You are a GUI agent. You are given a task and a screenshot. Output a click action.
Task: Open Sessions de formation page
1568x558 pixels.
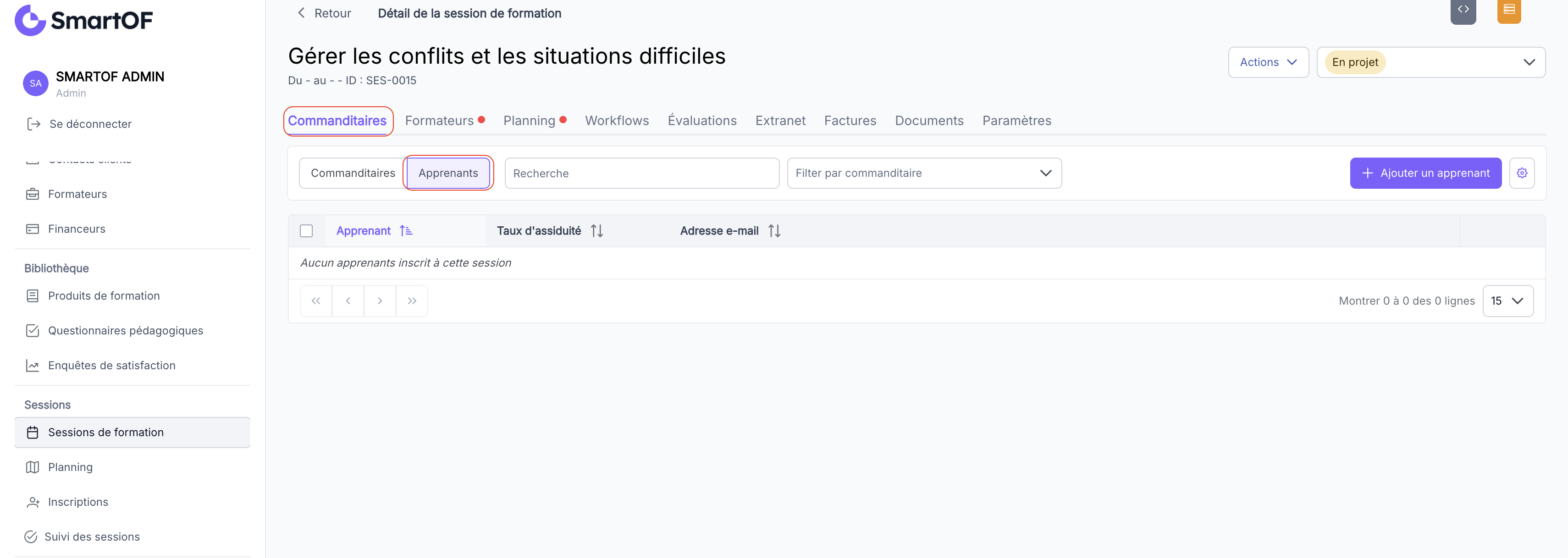(132, 432)
